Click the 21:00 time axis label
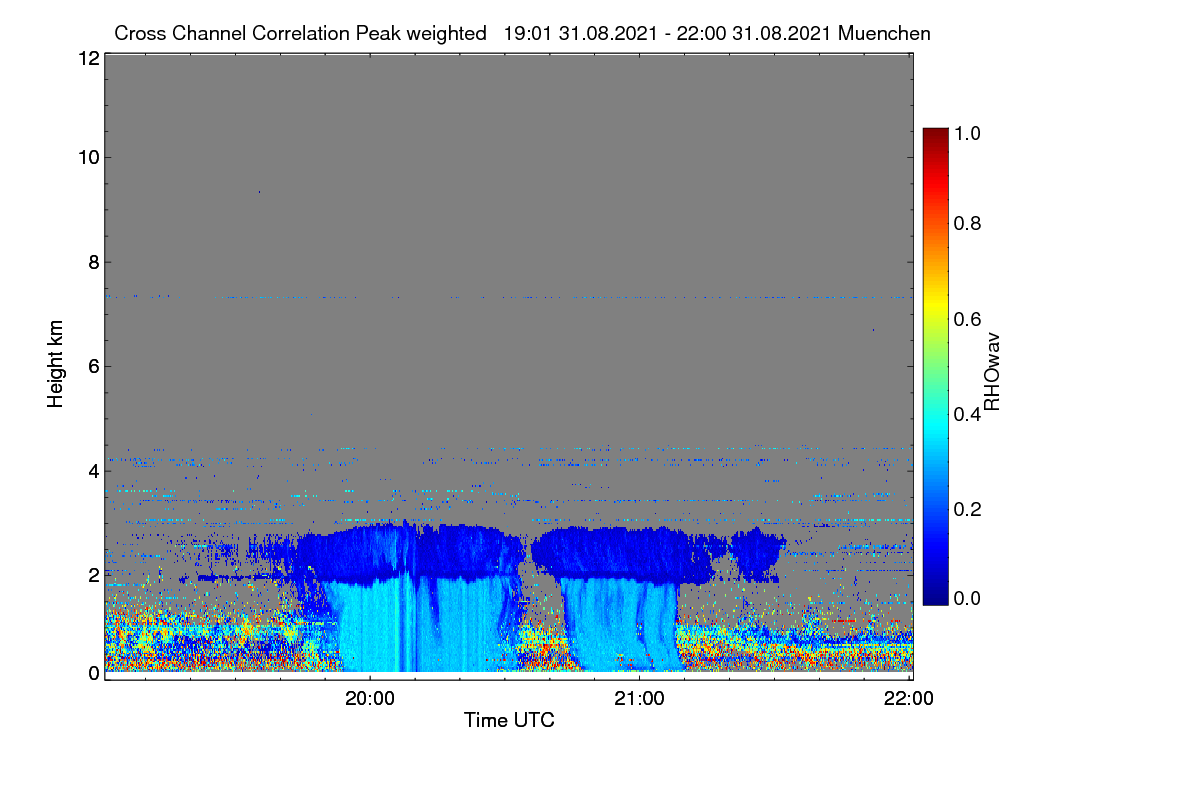 coord(639,700)
